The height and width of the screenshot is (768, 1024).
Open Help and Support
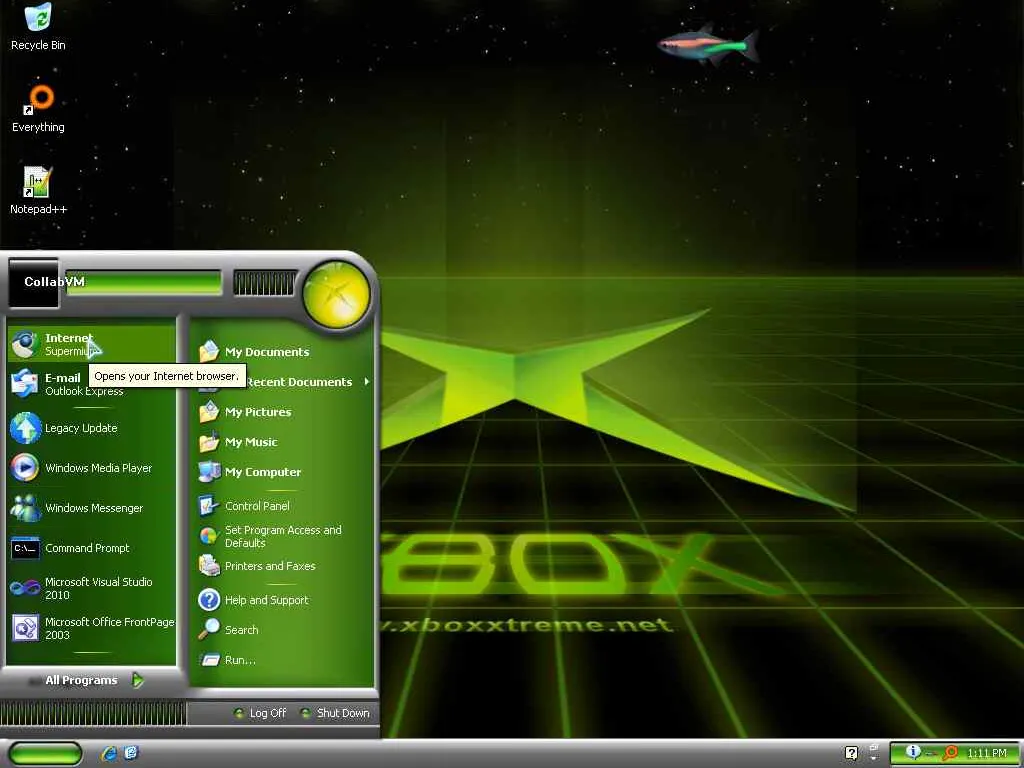coord(283,600)
